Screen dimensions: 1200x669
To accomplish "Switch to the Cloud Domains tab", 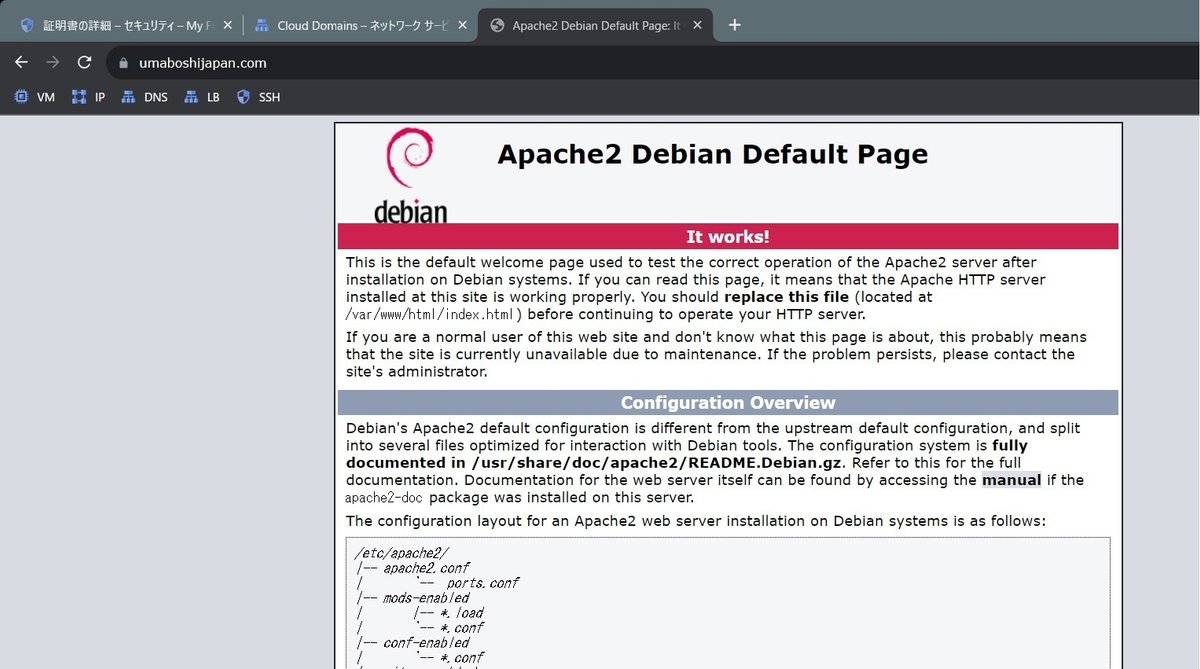I will [360, 26].
